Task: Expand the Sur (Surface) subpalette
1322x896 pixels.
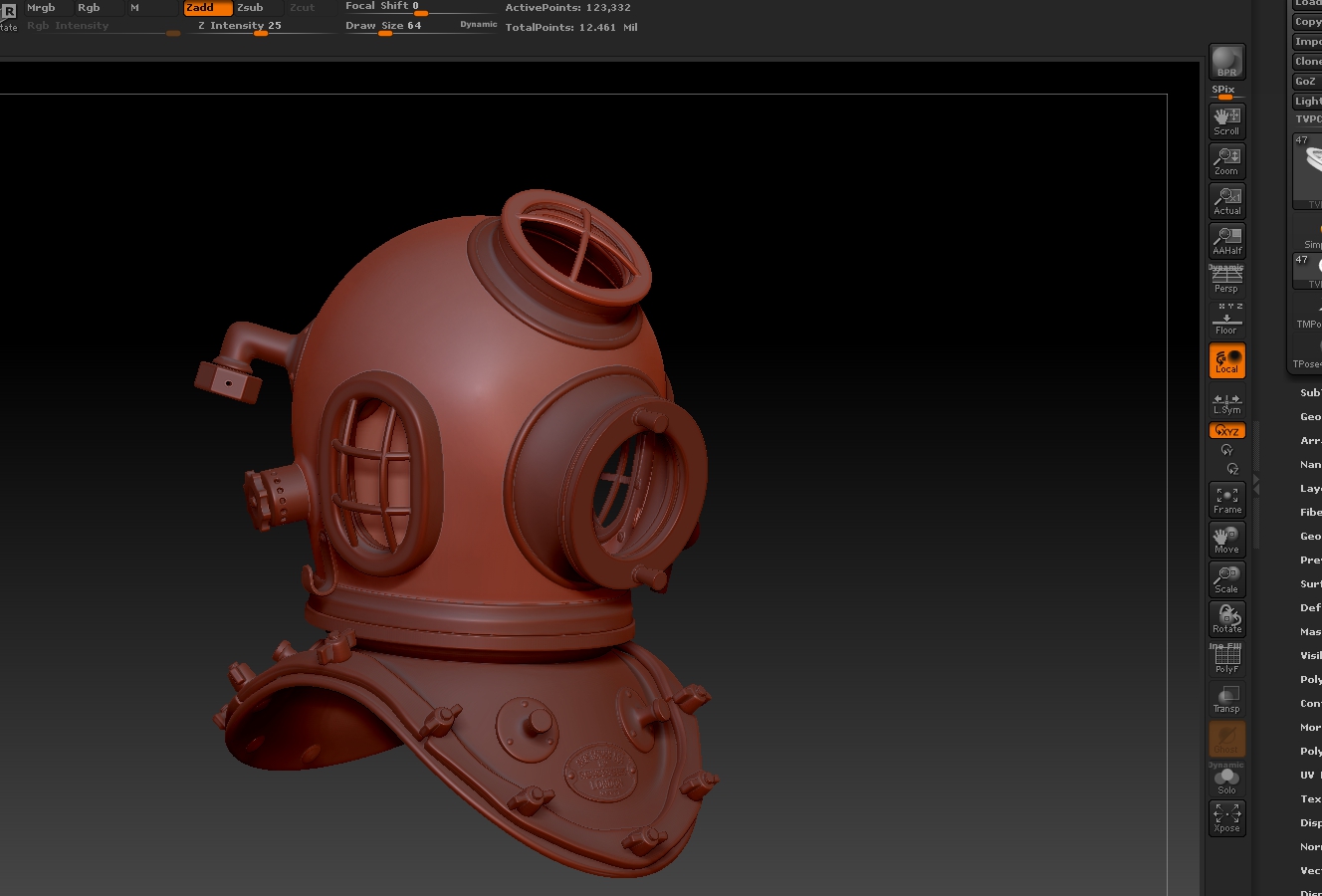Action: (x=1310, y=583)
